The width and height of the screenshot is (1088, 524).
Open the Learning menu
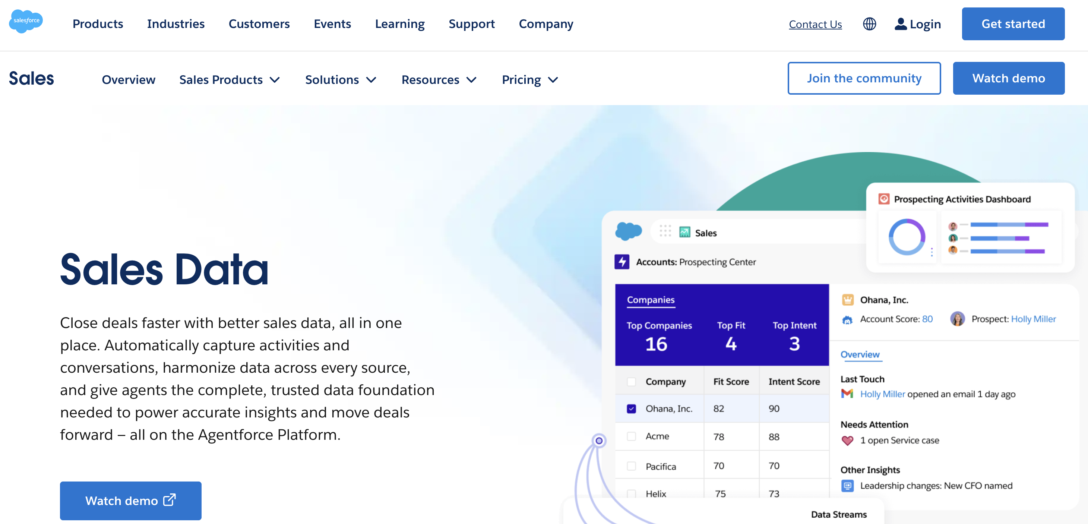click(x=400, y=24)
